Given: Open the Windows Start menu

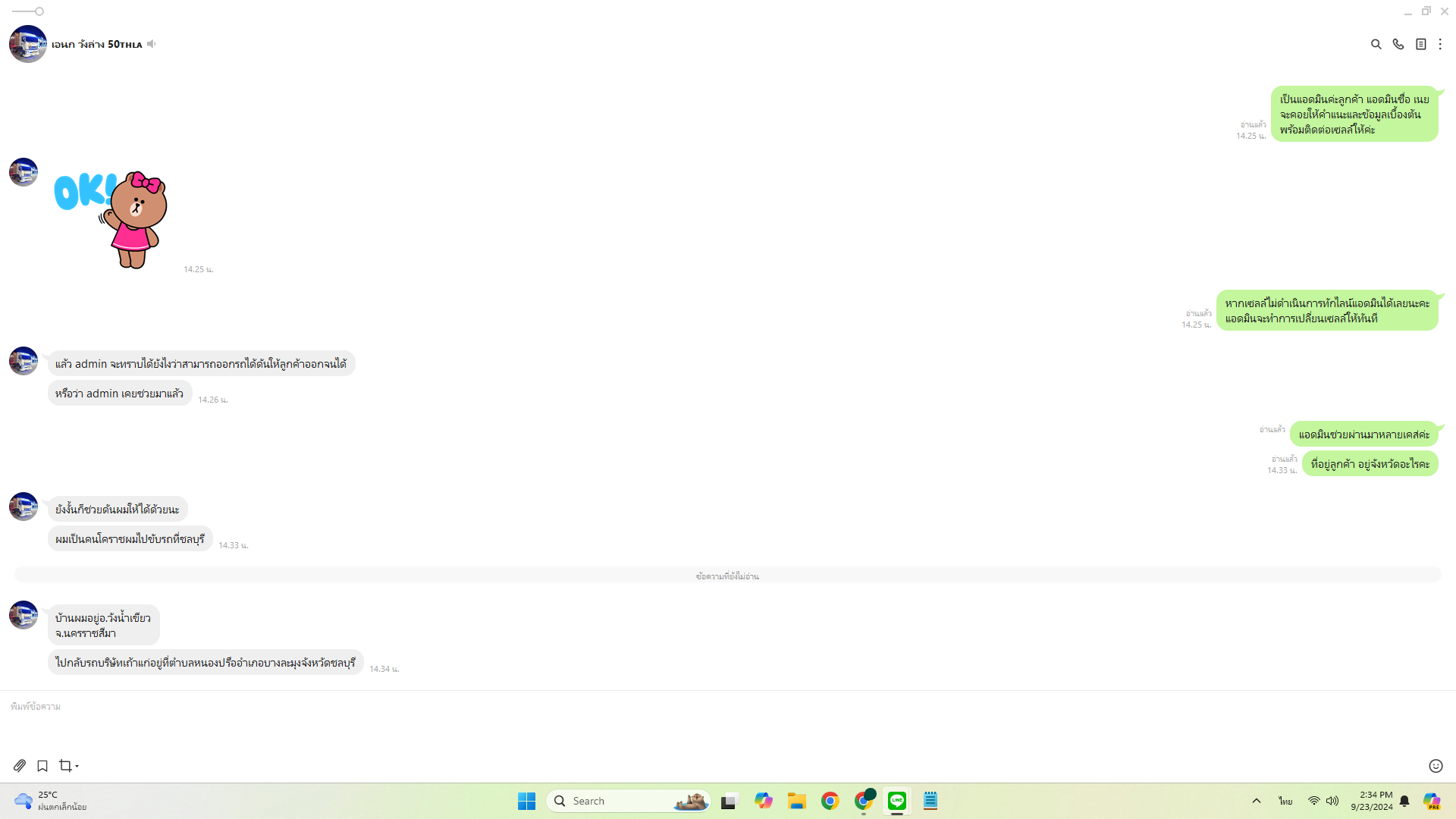Looking at the screenshot, I should [x=526, y=801].
